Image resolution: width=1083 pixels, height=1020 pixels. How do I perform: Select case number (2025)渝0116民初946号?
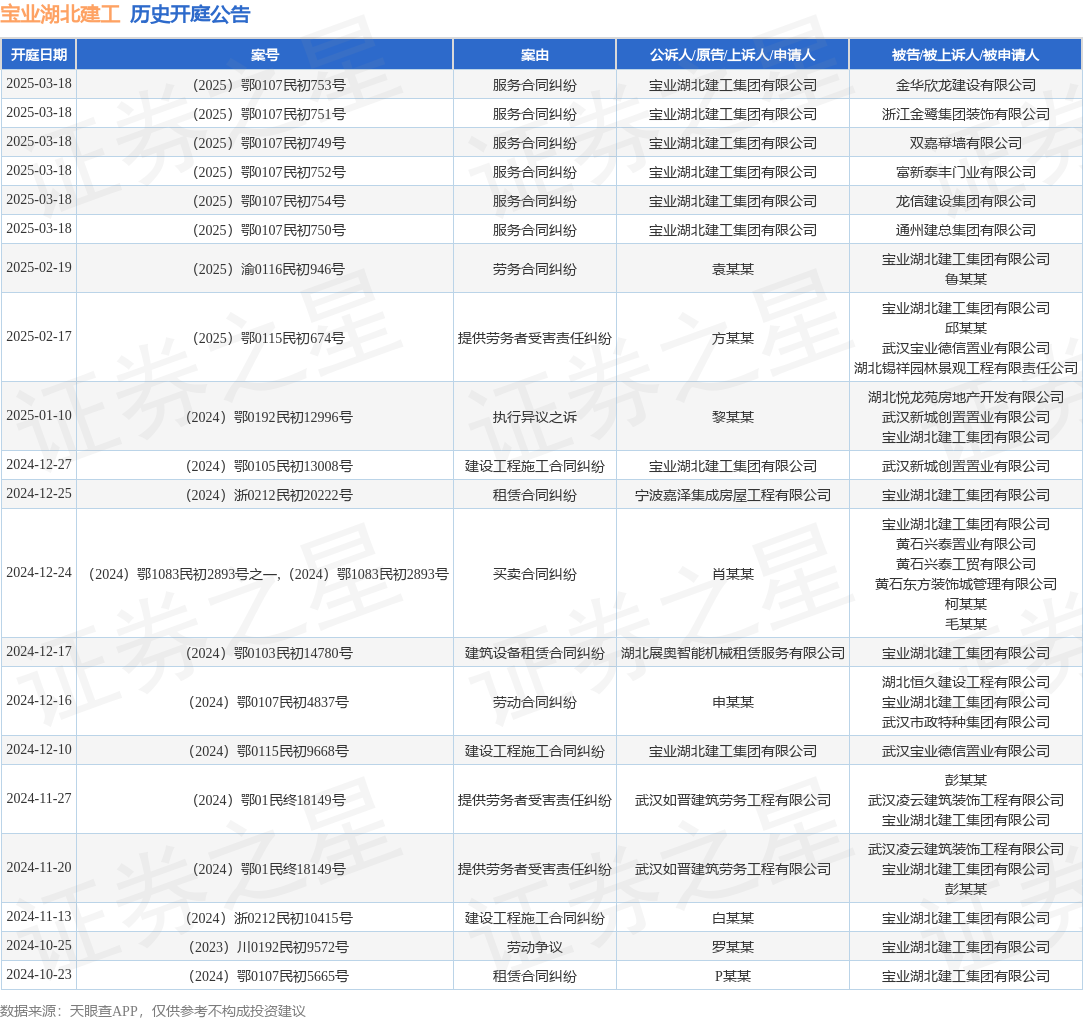pyautogui.click(x=269, y=269)
